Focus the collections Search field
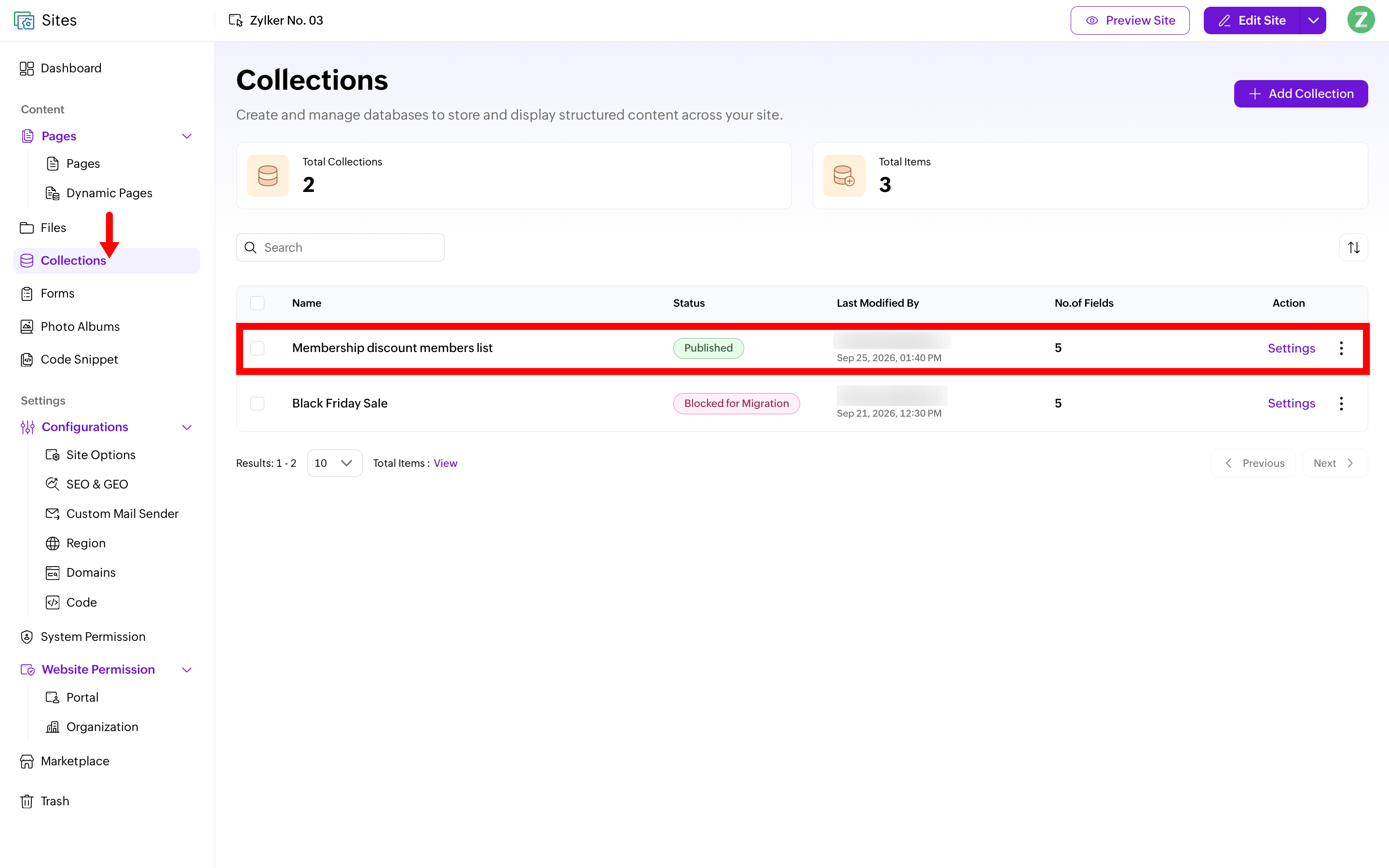 click(340, 247)
